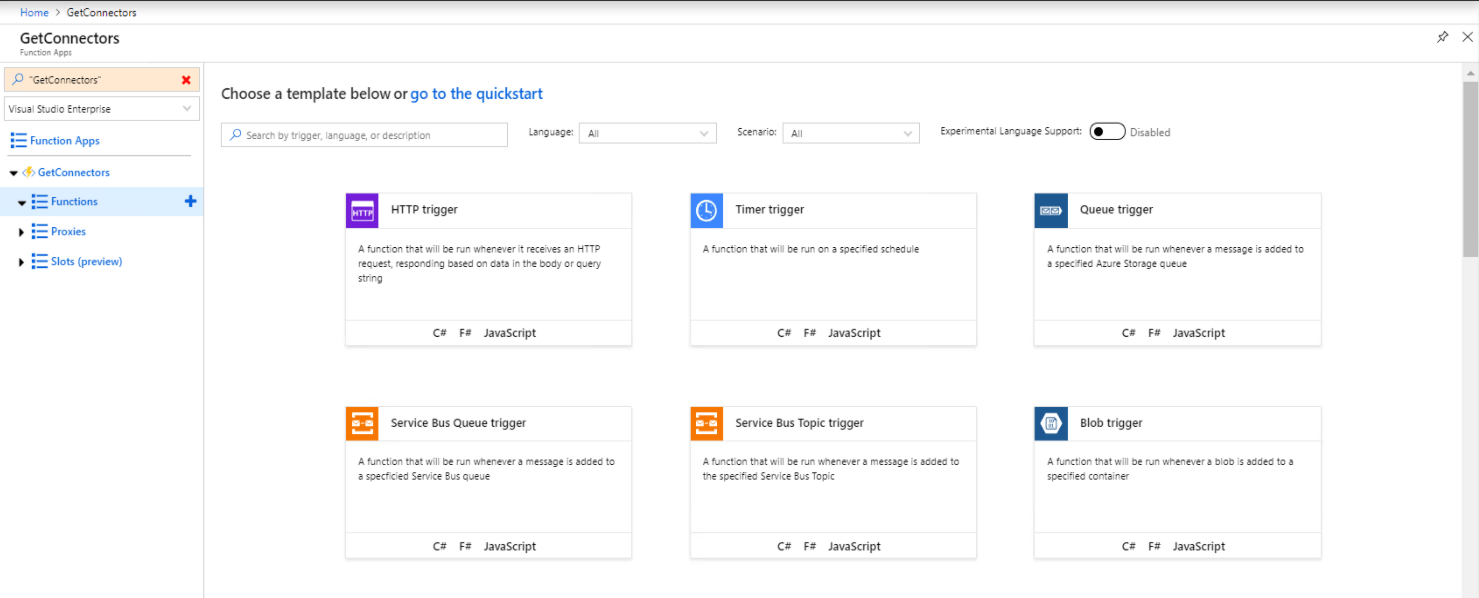
Task: Choose C# for Service Bus Queue trigger
Action: tap(439, 546)
